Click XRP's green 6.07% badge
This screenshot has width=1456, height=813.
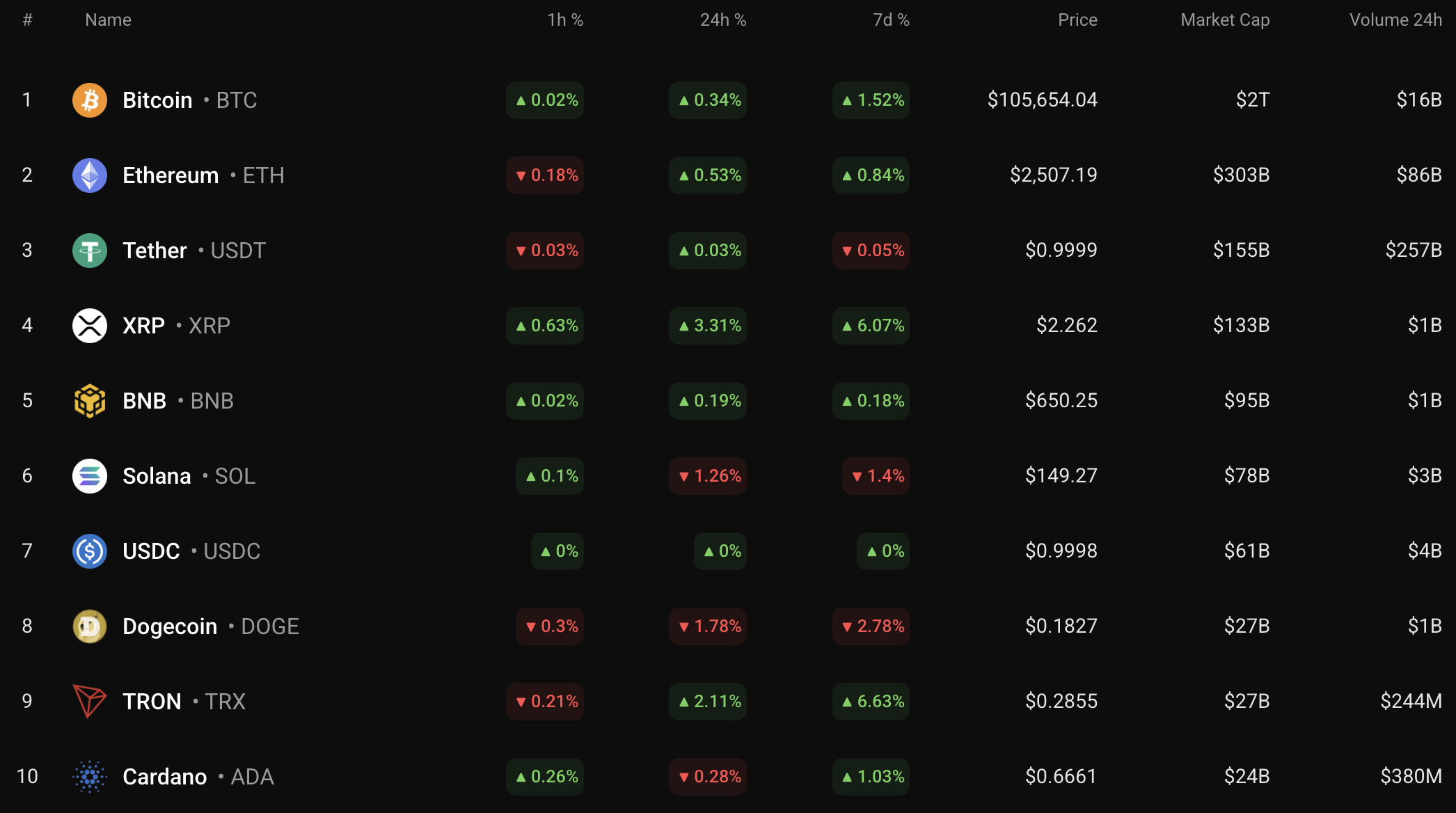[870, 325]
